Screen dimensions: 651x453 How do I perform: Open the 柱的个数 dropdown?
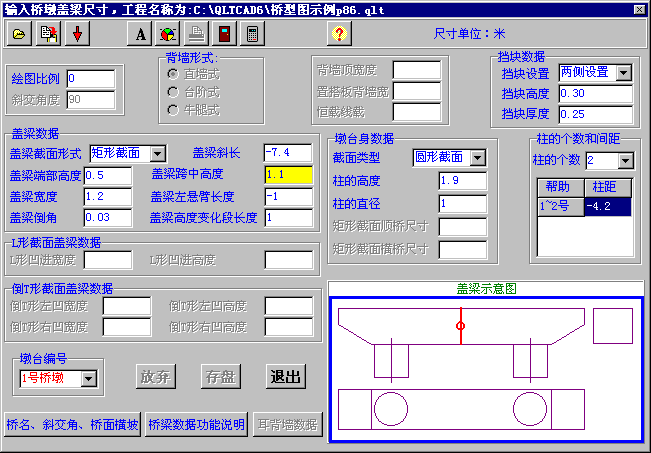point(625,161)
